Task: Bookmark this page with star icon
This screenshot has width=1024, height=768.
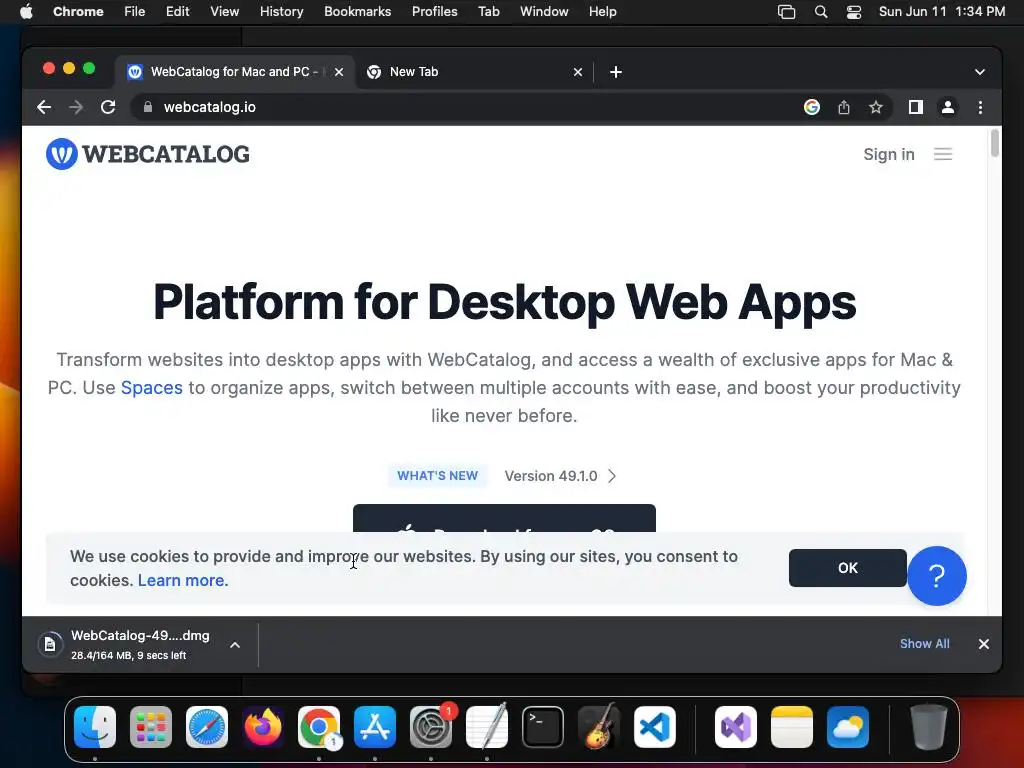Action: pos(876,107)
